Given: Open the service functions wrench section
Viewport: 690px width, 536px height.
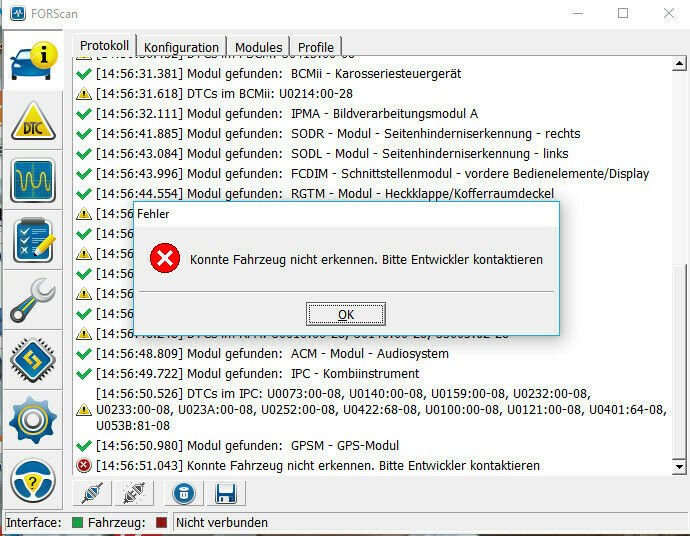Looking at the screenshot, I should coord(33,300).
